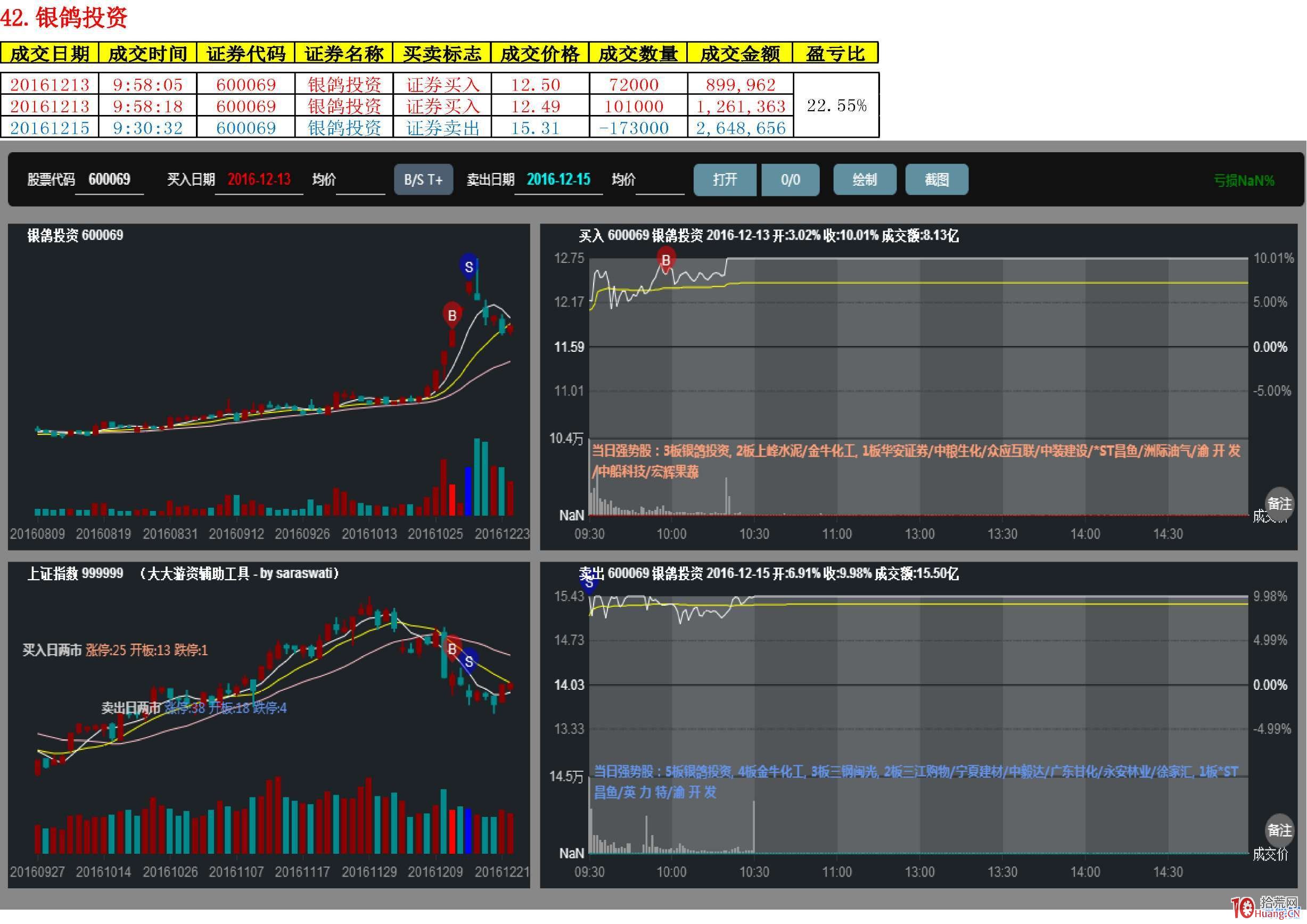Viewport: 1307px width, 924px height.
Task: Click the price cell 12.50
Action: point(540,85)
